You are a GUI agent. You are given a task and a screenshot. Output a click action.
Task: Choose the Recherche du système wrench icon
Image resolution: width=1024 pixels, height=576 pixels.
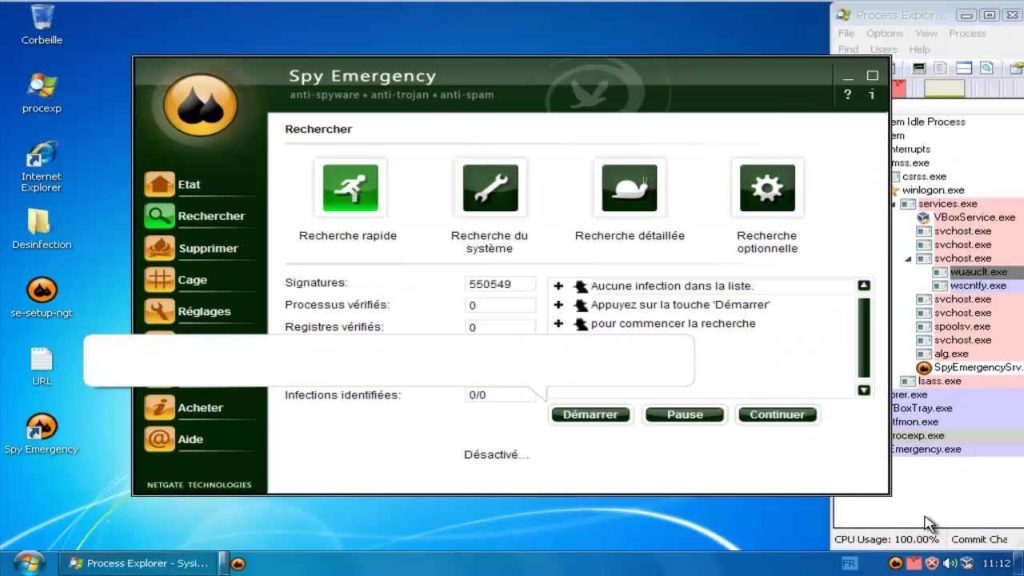tap(490, 188)
